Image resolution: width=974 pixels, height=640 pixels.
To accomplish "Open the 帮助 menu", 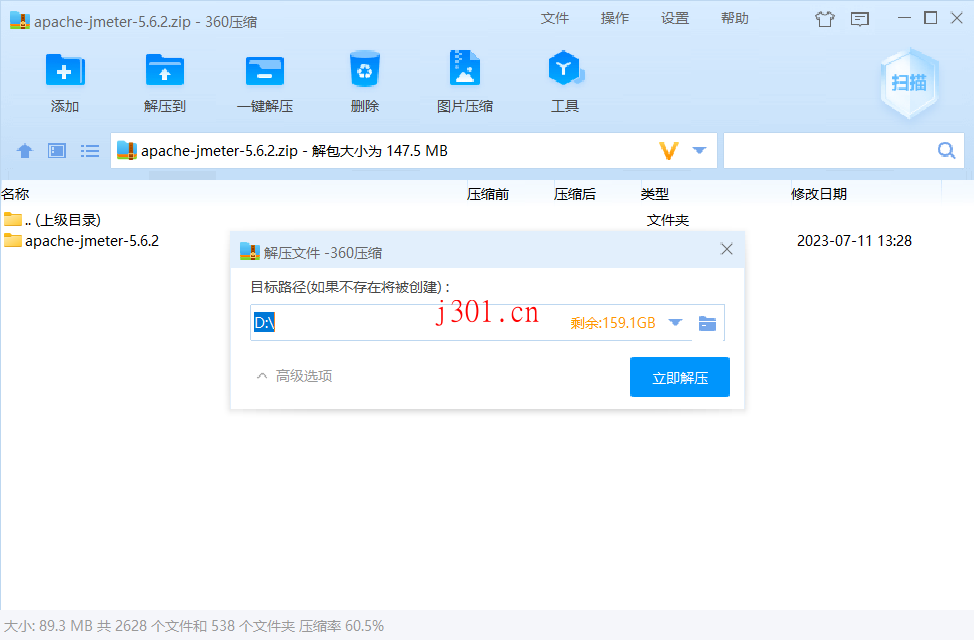I will [x=735, y=19].
